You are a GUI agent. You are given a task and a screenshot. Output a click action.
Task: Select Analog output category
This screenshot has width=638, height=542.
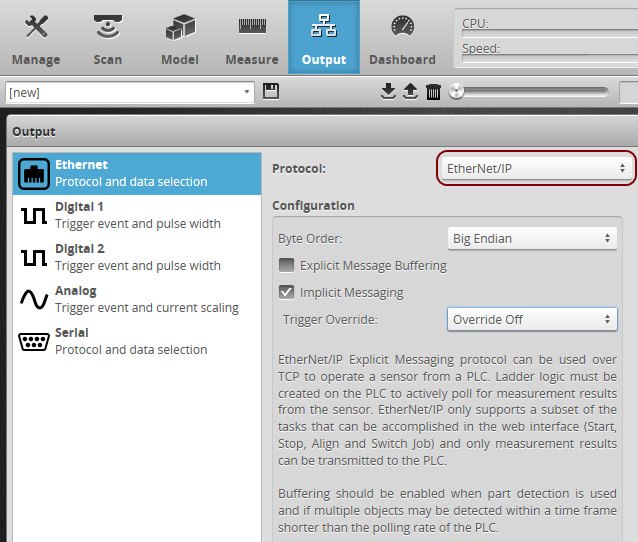pyautogui.click(x=137, y=299)
